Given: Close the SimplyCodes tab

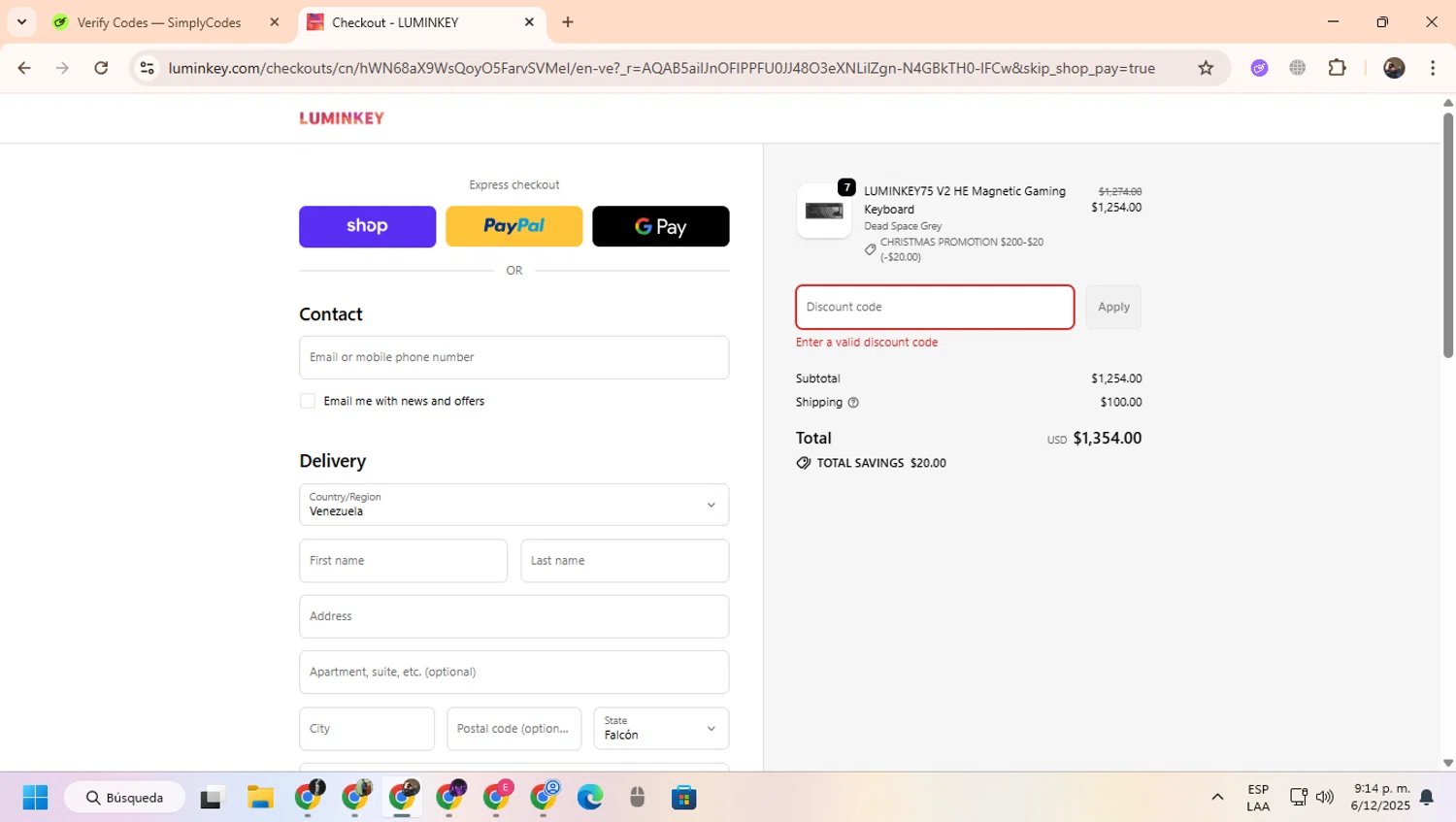Looking at the screenshot, I should (x=275, y=22).
